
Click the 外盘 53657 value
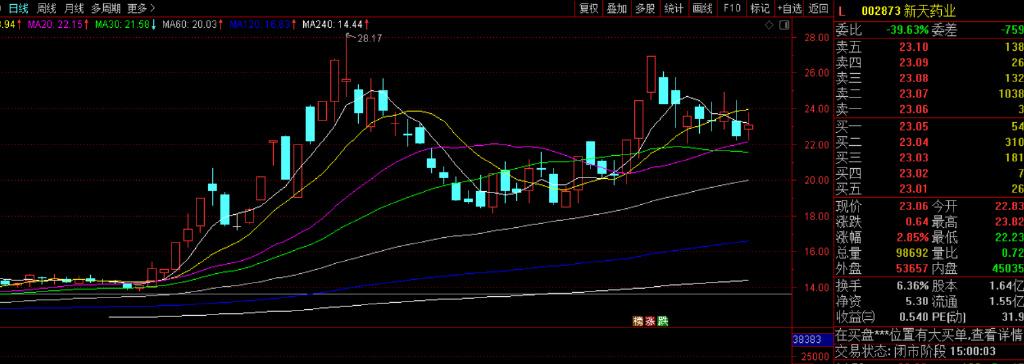pos(911,269)
